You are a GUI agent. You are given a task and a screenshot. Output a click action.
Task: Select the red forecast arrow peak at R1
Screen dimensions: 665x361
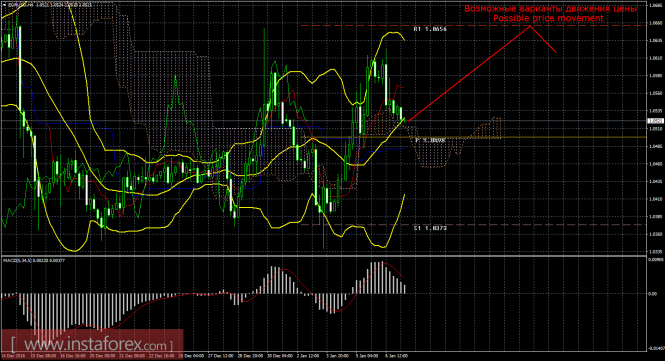(530, 26)
